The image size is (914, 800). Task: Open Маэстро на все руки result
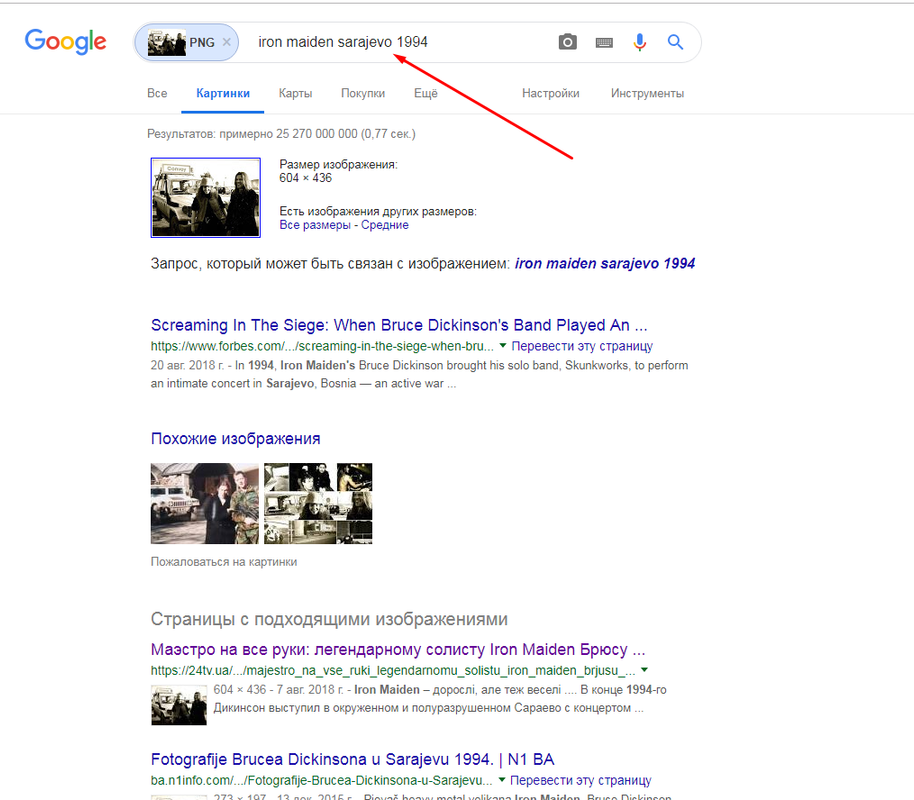pyautogui.click(x=398, y=650)
